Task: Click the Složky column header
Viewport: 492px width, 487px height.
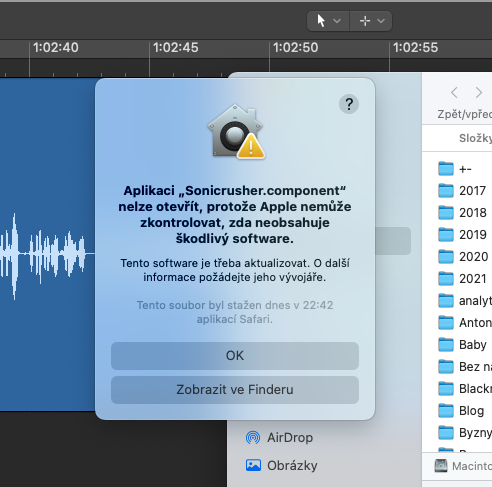Action: pos(475,138)
